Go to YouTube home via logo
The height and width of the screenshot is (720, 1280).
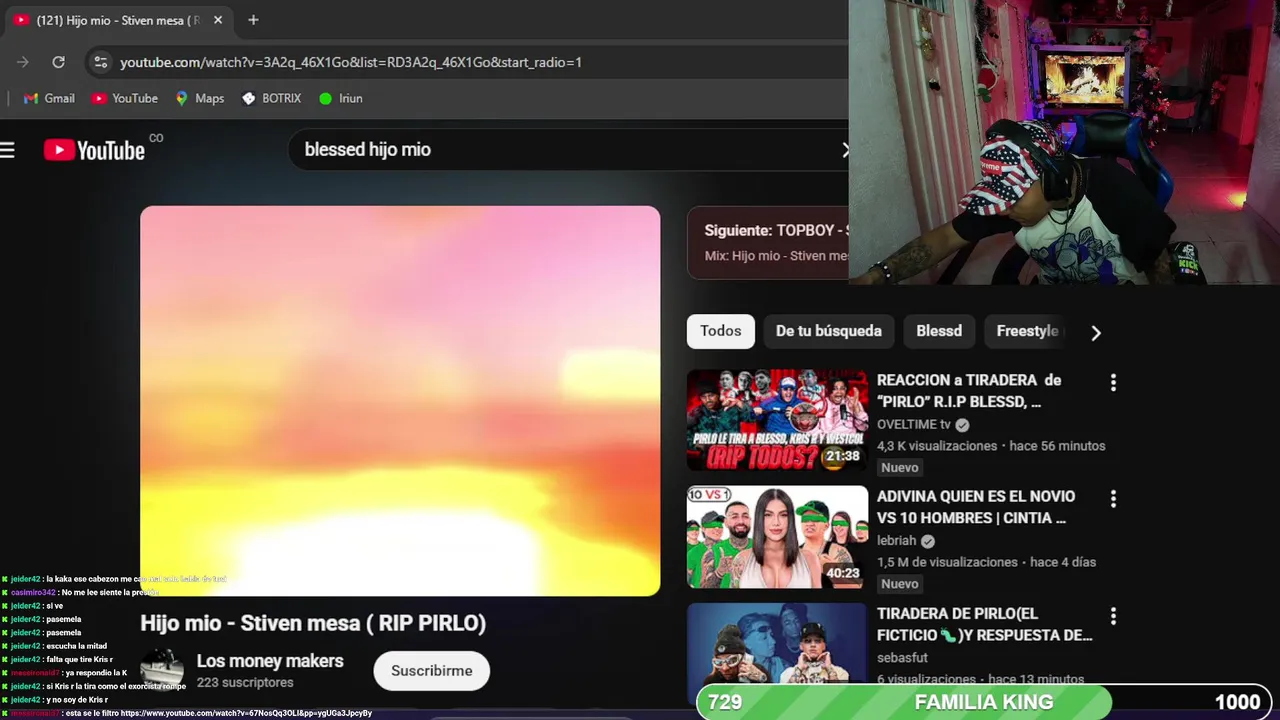[x=95, y=150]
